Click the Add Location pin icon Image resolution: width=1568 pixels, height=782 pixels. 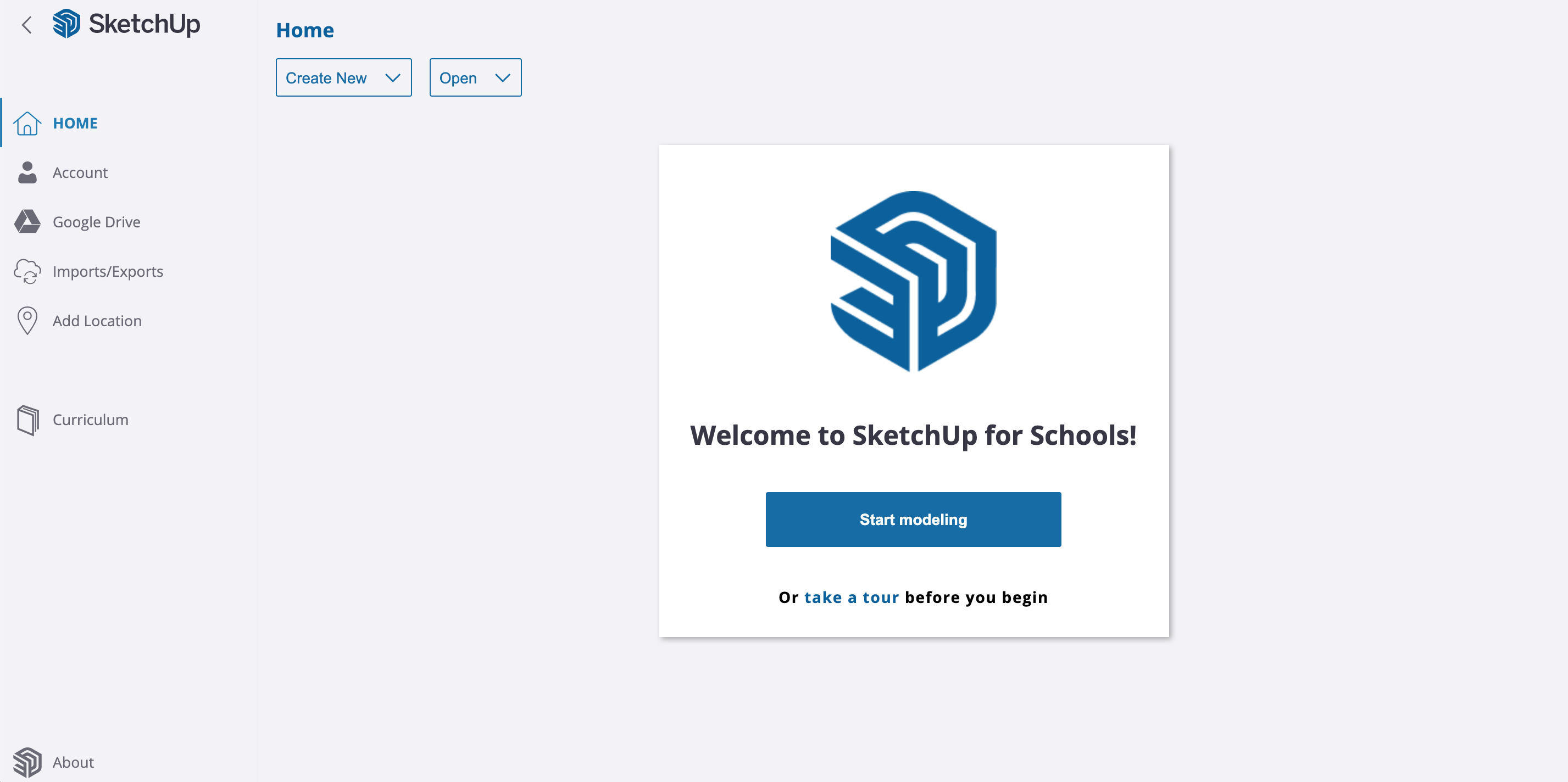pos(27,321)
